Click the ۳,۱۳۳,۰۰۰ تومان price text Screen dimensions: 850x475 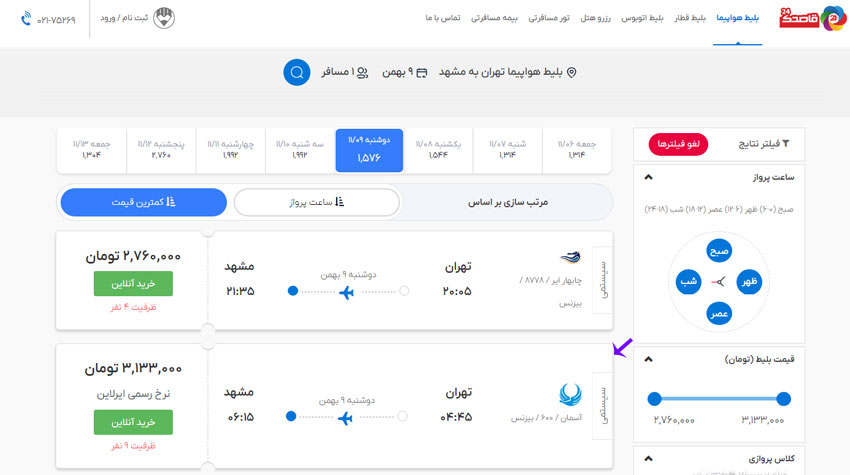pyautogui.click(x=133, y=369)
